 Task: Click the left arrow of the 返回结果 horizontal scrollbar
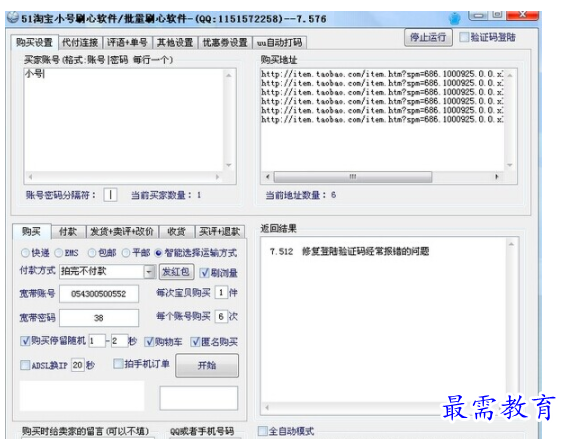(267, 408)
